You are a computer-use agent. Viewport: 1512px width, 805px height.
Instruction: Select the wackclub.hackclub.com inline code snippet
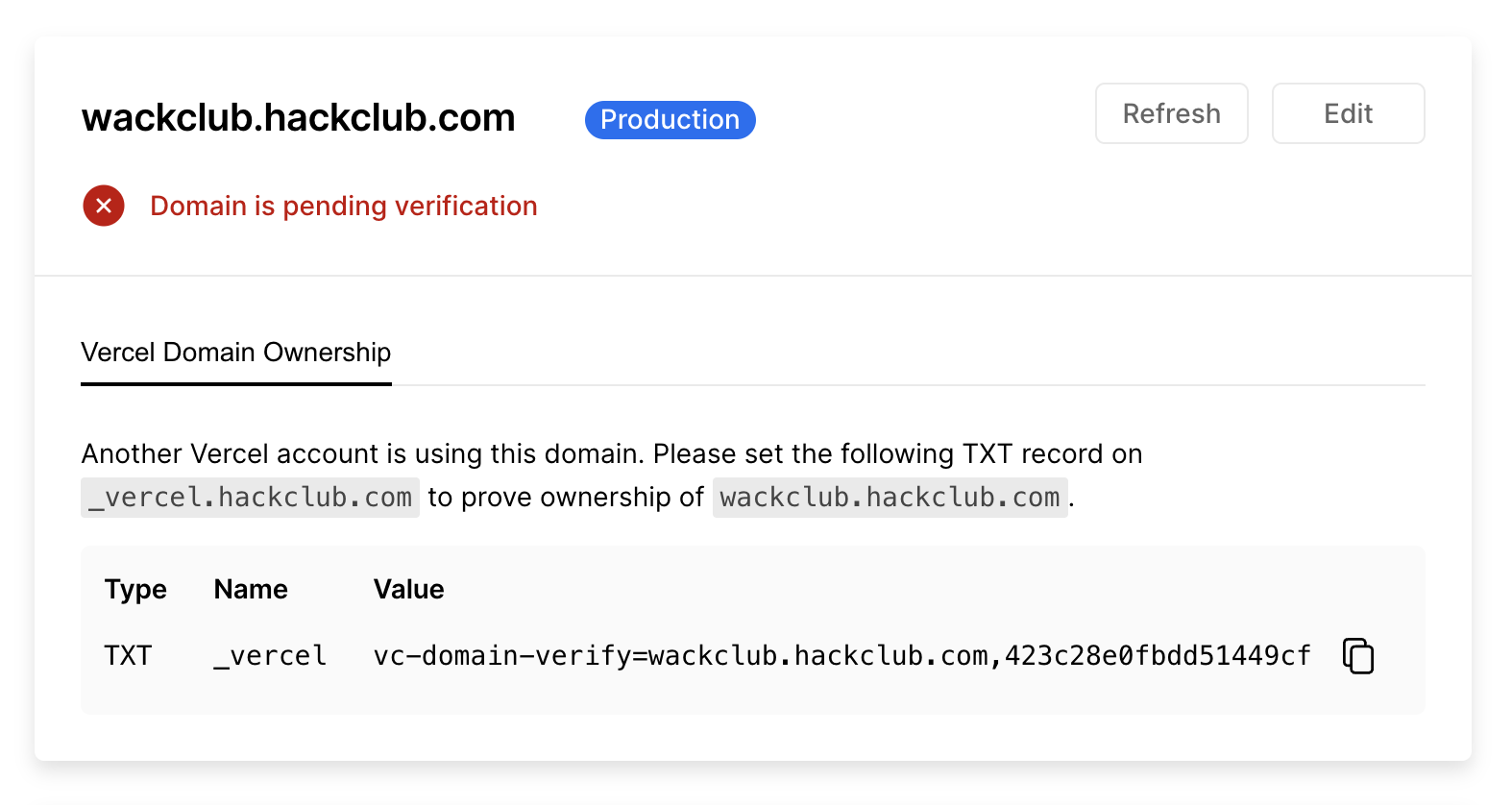[890, 498]
